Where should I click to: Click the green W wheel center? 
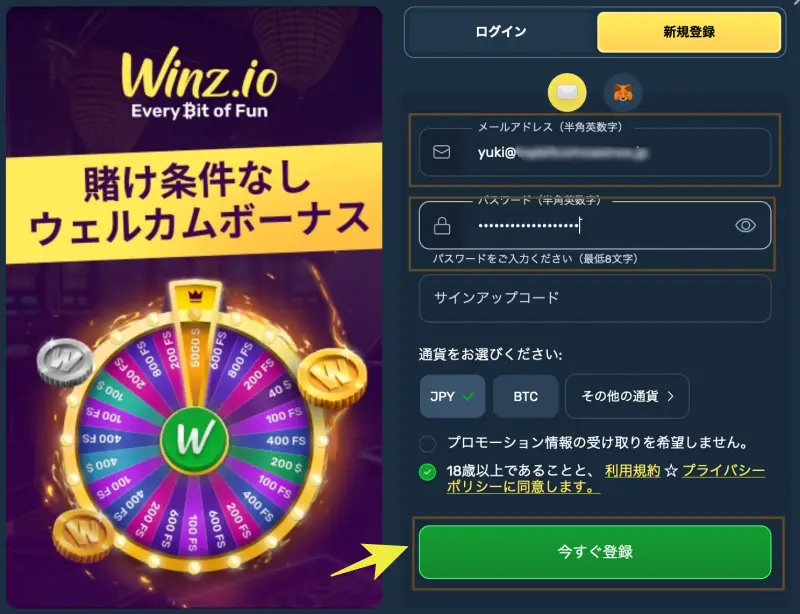click(195, 439)
